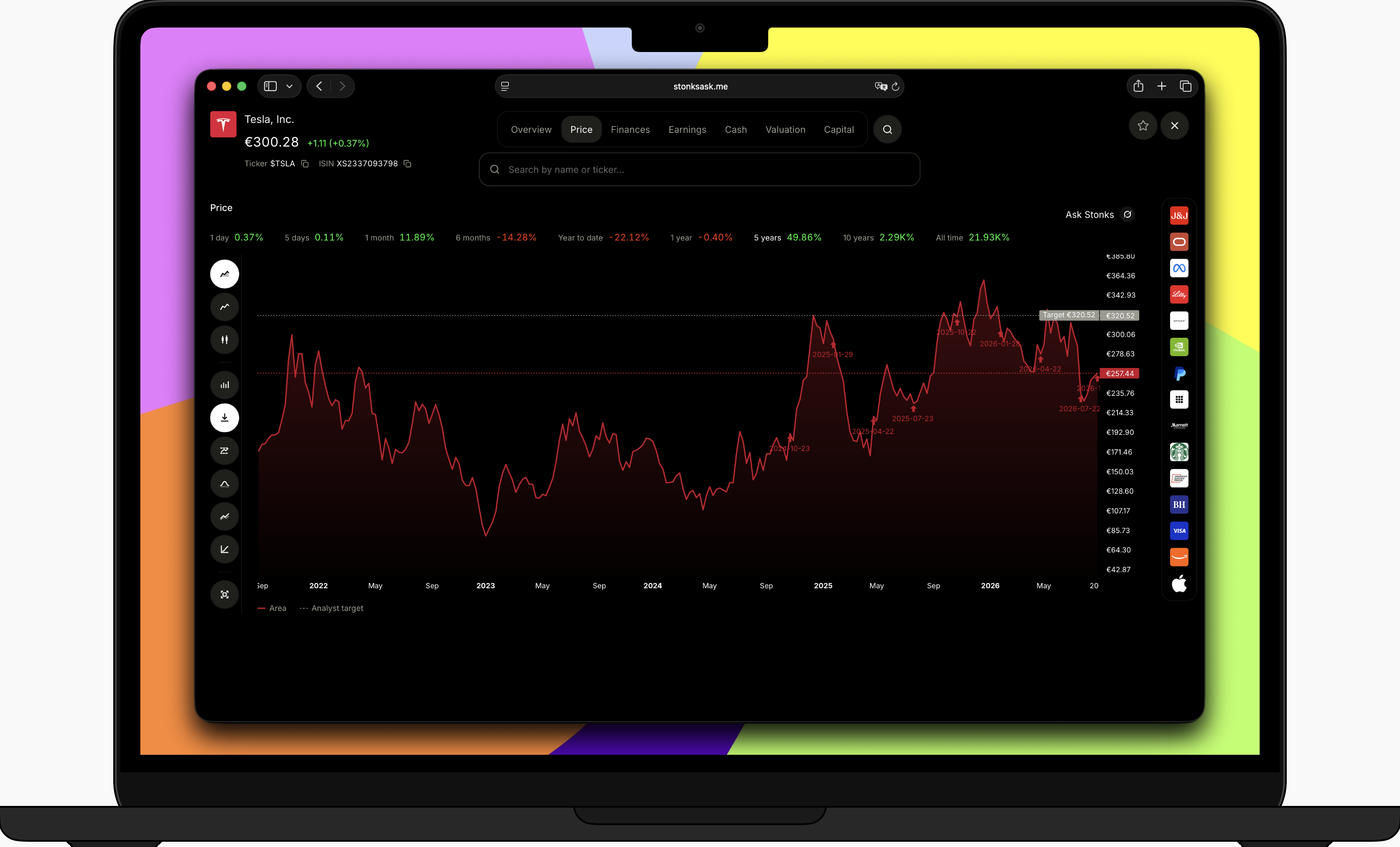The width and height of the screenshot is (1400, 847).
Task: Copy the ISIN number
Action: point(407,163)
